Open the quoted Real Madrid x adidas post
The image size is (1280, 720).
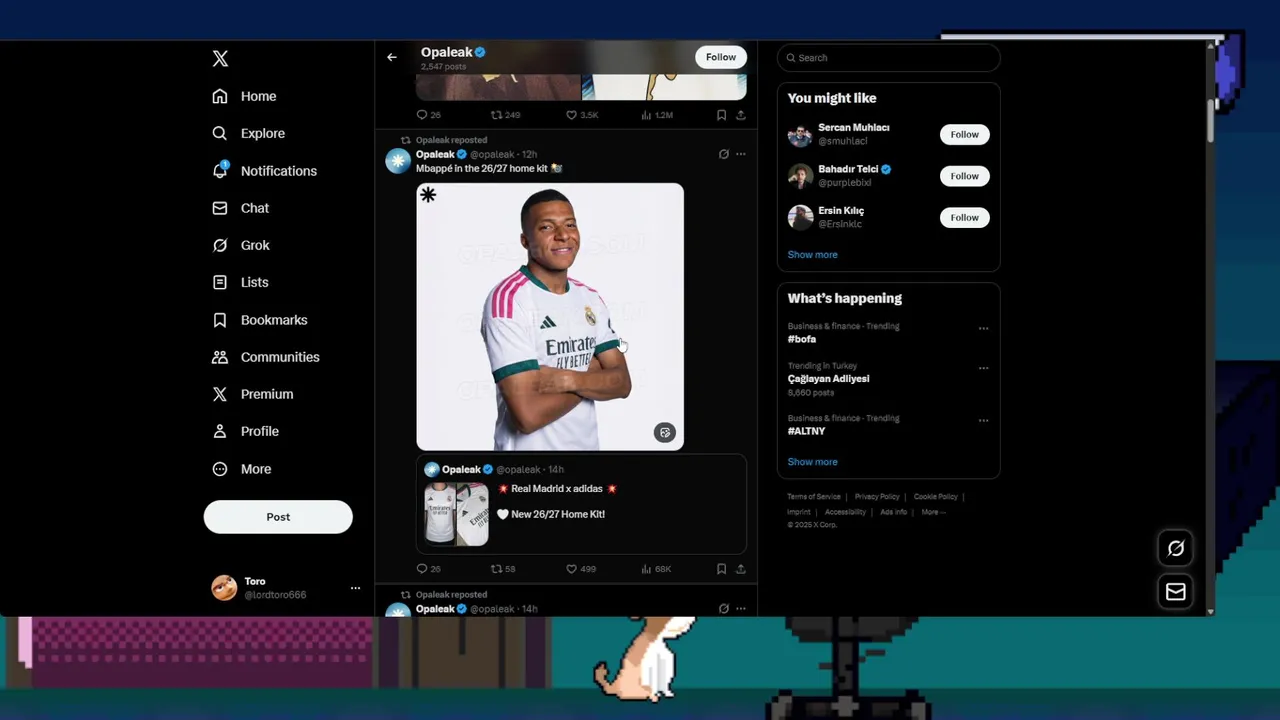(x=581, y=504)
